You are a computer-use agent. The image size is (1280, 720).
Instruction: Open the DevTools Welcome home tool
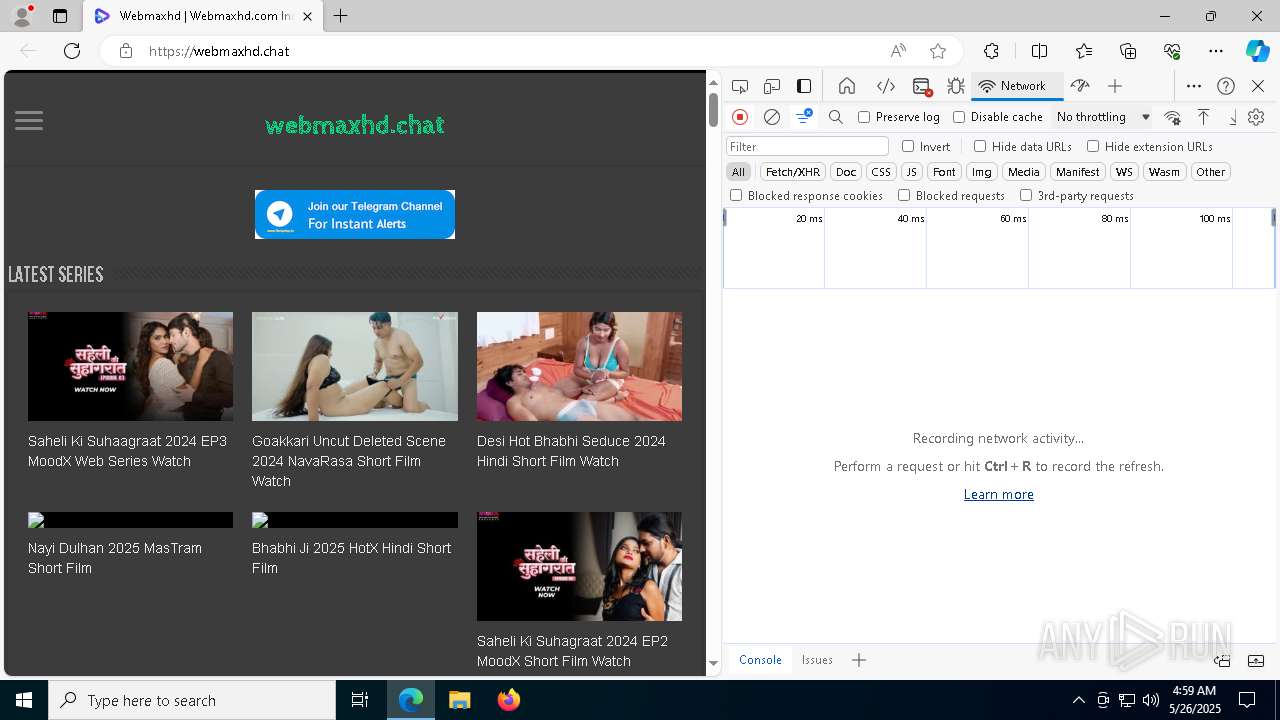847,86
